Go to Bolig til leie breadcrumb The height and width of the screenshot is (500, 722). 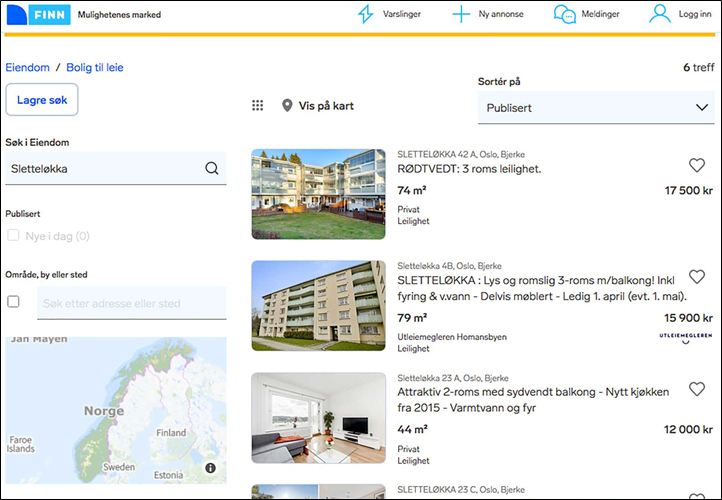95,67
